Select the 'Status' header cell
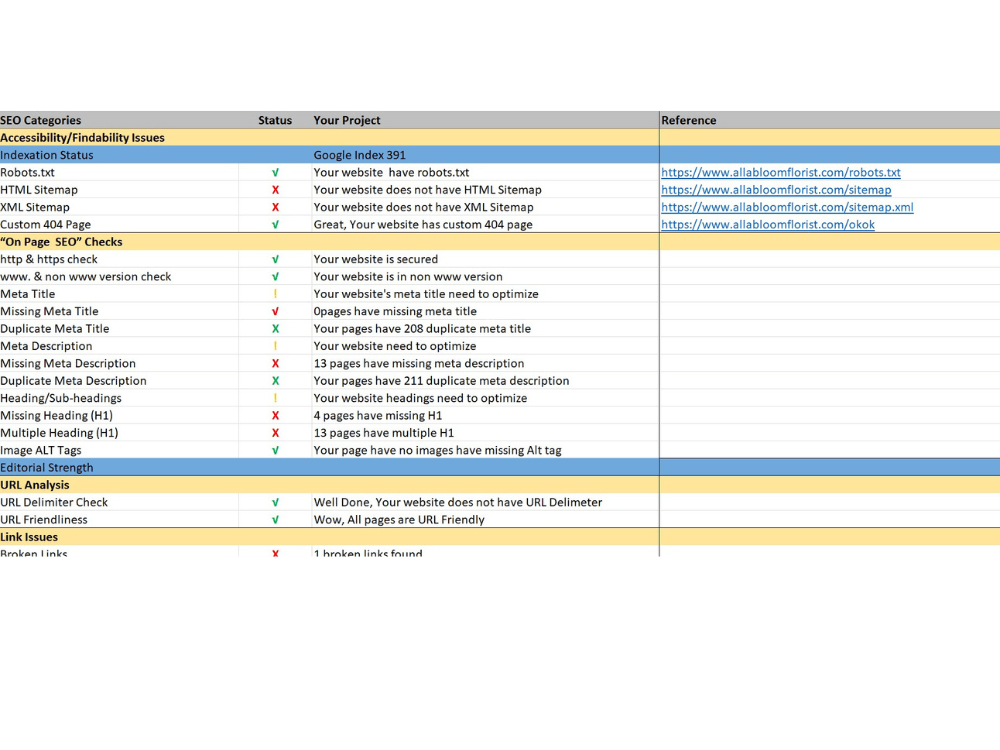1000x750 pixels. click(275, 120)
